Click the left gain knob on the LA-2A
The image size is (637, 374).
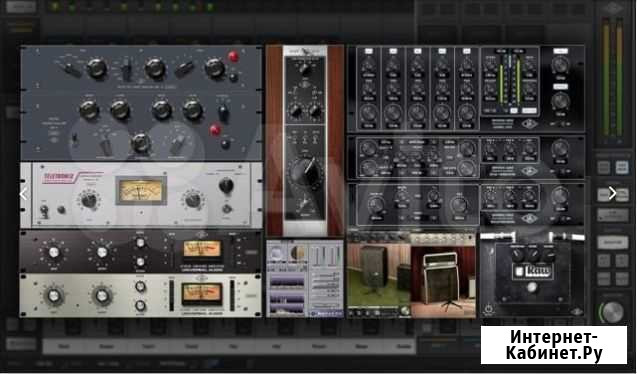pos(89,201)
